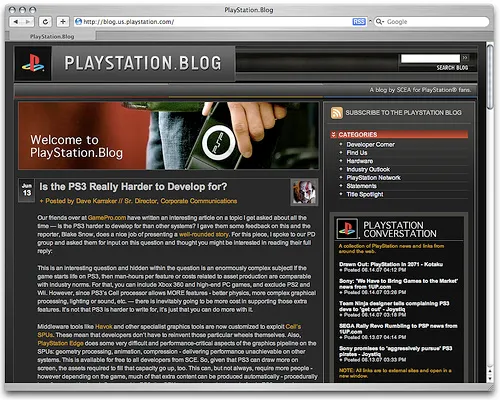500x400 pixels.
Task: Open 'Sony promises to aggressively pursue PS3 pirates'
Action: tap(395, 351)
